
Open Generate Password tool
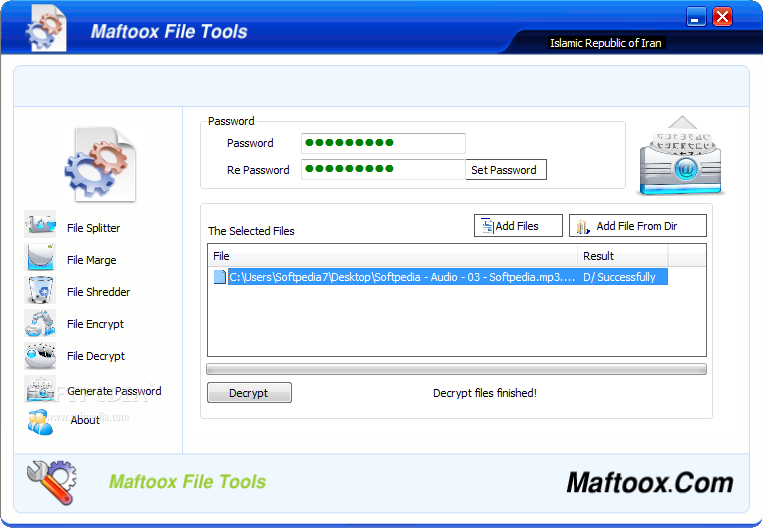(x=114, y=391)
